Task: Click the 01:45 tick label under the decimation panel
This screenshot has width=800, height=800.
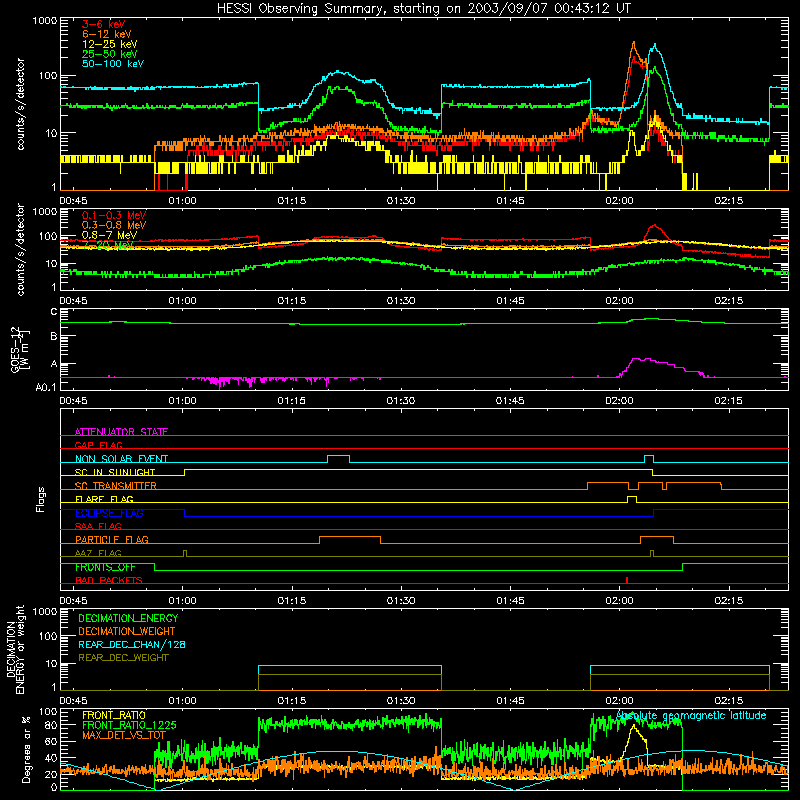Action: (x=510, y=701)
